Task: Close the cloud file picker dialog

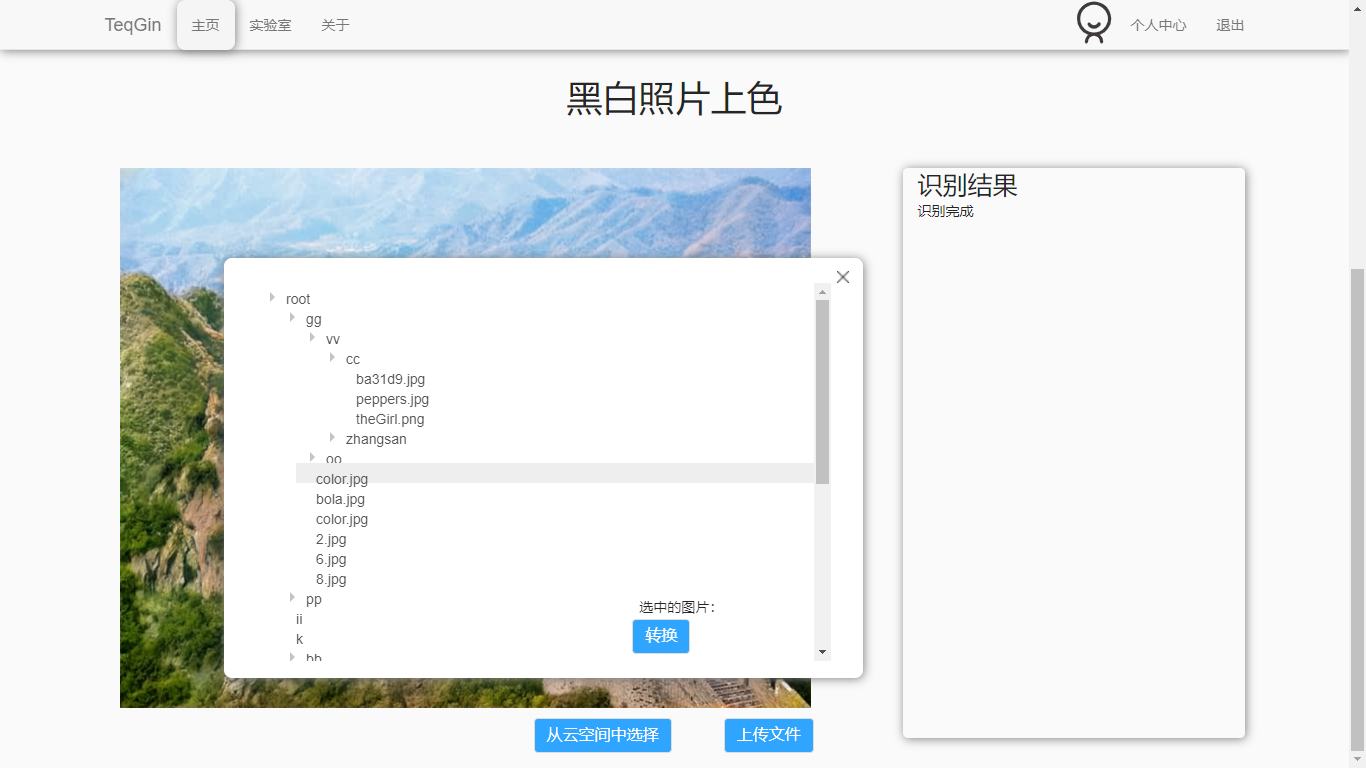Action: [x=843, y=277]
